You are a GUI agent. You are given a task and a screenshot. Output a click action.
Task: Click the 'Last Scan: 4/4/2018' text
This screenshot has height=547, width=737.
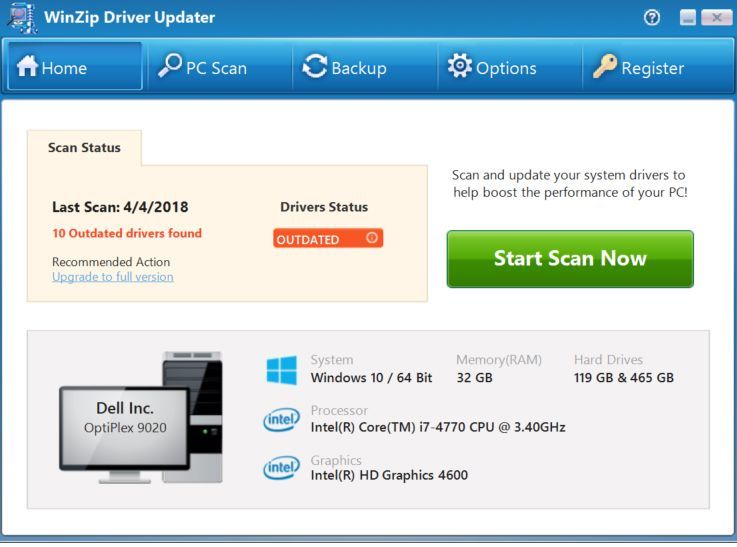pyautogui.click(x=120, y=207)
